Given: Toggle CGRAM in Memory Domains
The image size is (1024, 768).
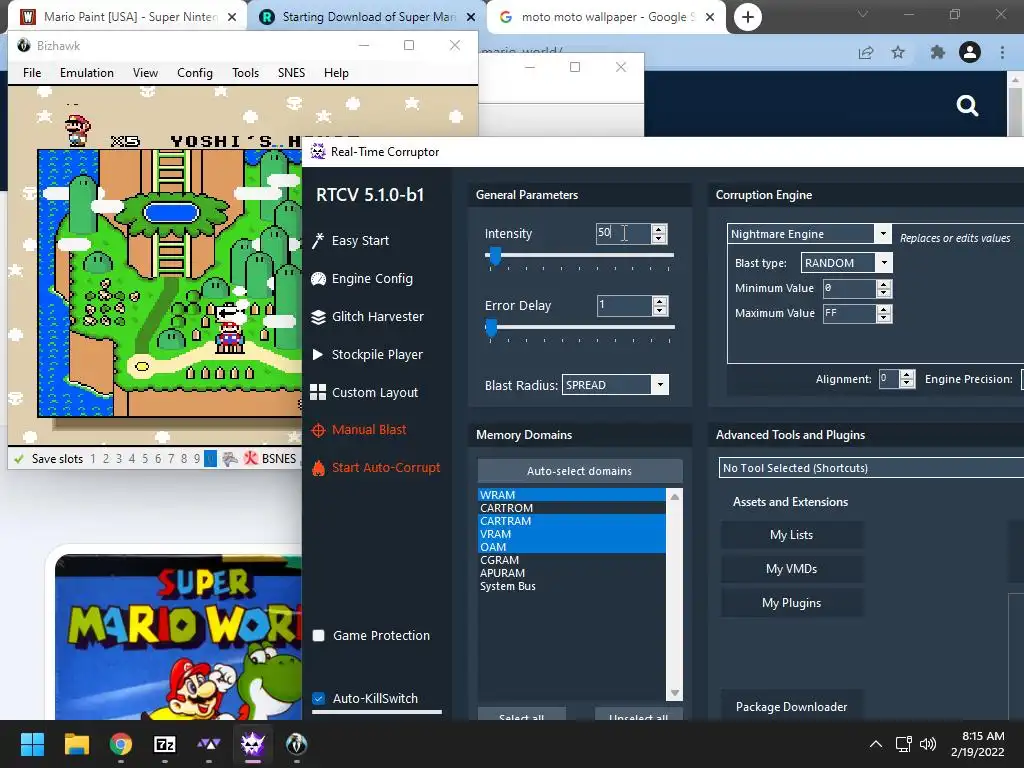Looking at the screenshot, I should click(571, 560).
